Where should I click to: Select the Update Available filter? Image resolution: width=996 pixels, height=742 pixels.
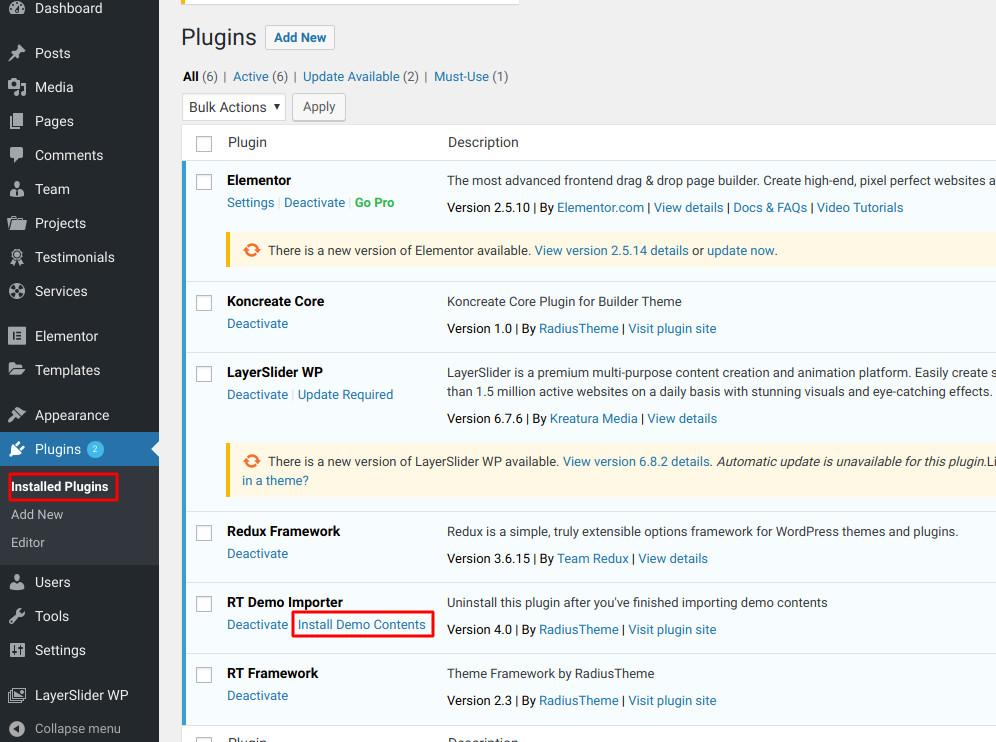pyautogui.click(x=351, y=77)
